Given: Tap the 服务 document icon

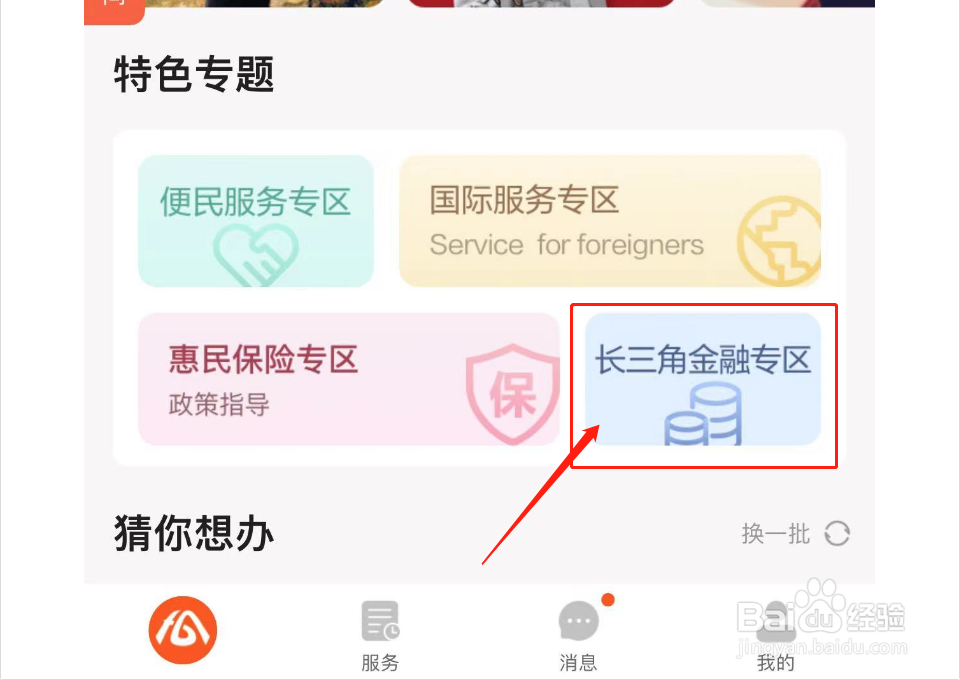Looking at the screenshot, I should click(380, 621).
